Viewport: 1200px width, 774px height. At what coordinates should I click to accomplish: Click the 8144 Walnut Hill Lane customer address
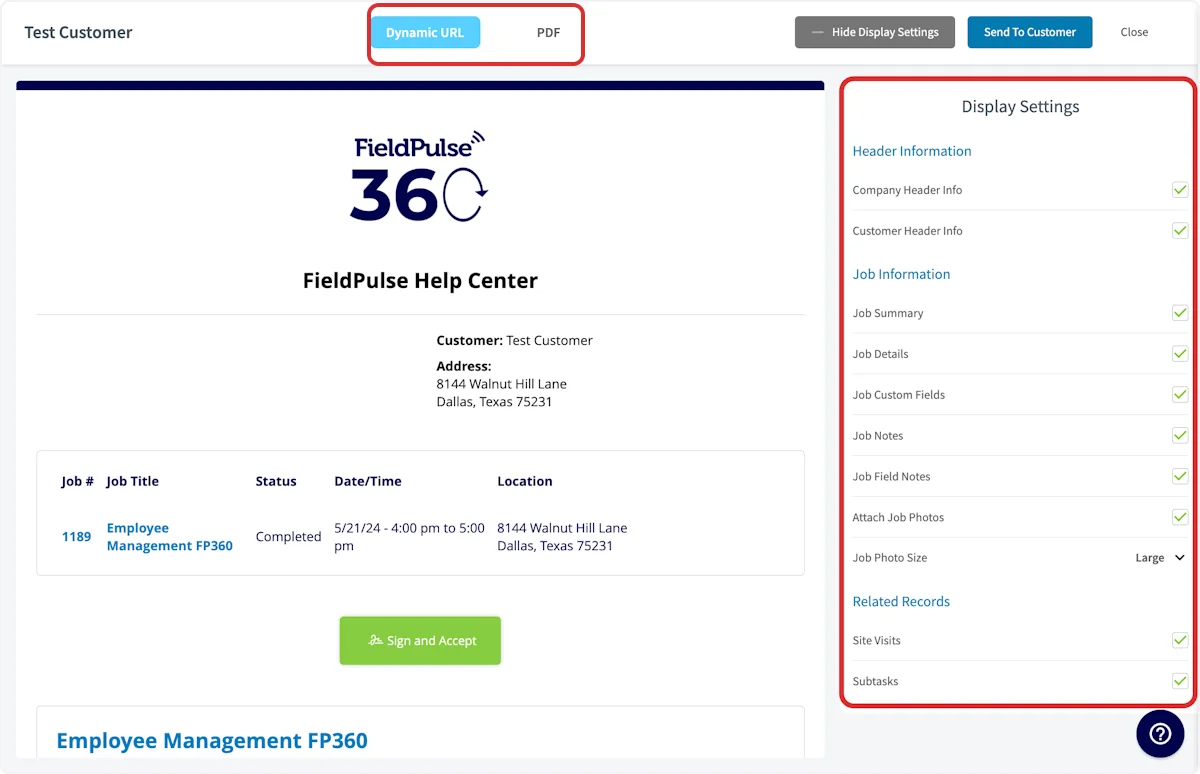point(501,393)
